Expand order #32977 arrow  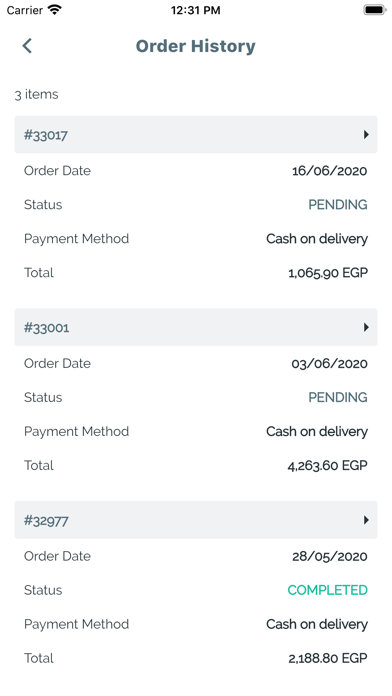(366, 520)
